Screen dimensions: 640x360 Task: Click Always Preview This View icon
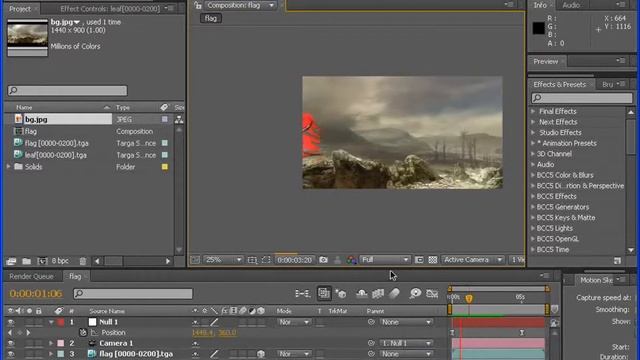[x=195, y=260]
